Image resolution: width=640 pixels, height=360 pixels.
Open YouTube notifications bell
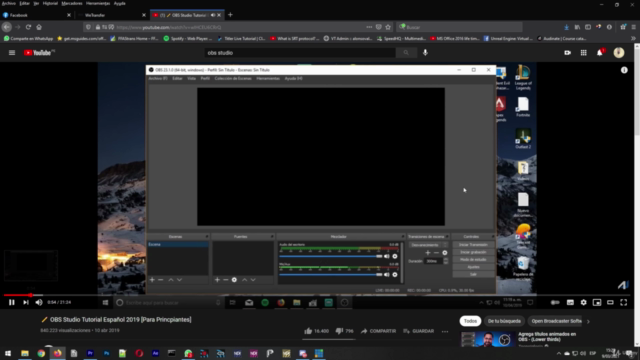[600, 53]
